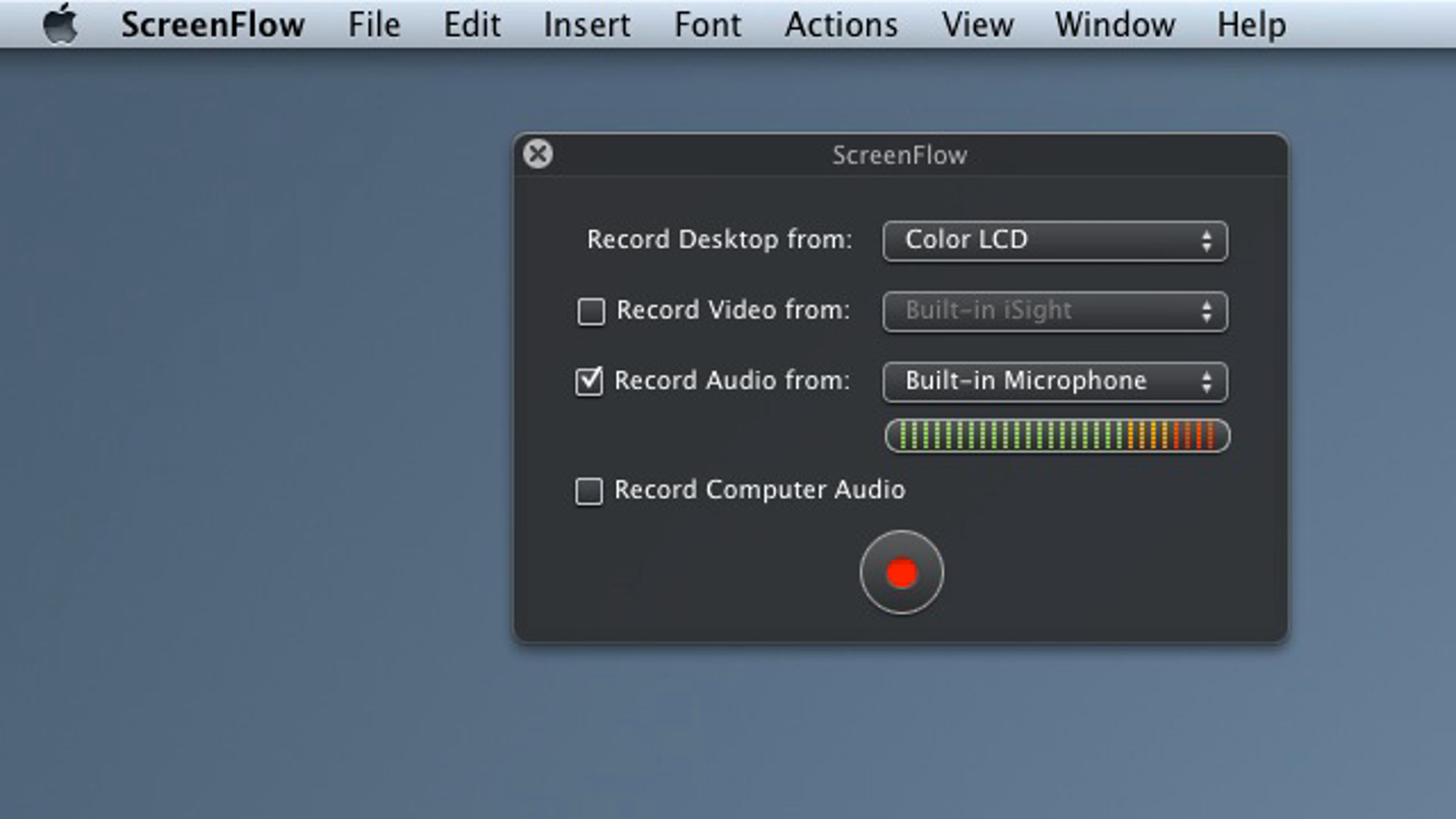Open the Actions menu
This screenshot has width=1456, height=819.
click(841, 25)
